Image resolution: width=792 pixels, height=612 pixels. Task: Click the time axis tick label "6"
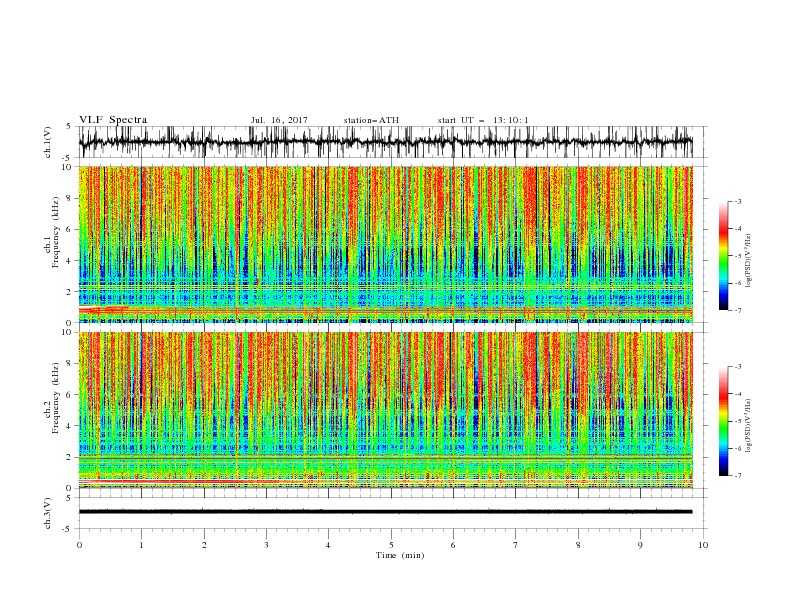point(453,545)
